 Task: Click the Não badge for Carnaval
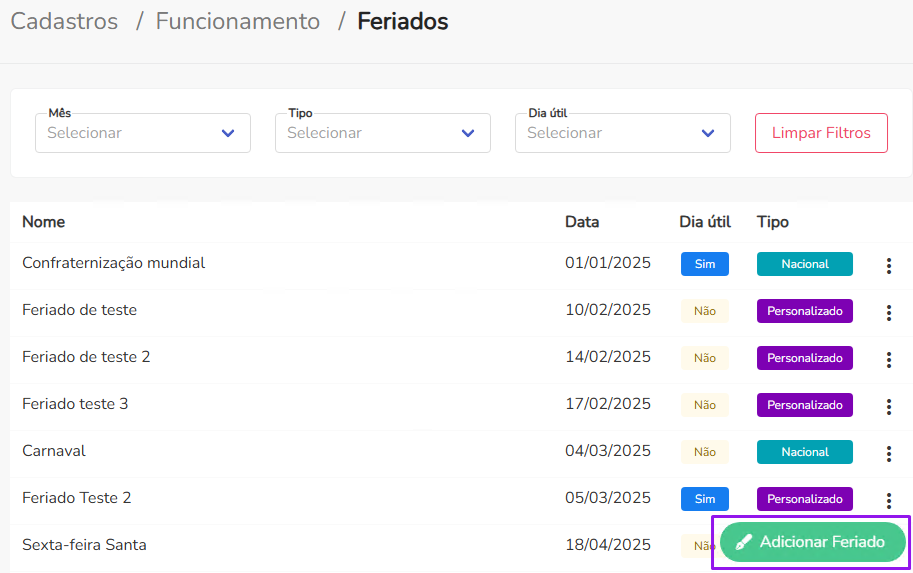click(704, 452)
